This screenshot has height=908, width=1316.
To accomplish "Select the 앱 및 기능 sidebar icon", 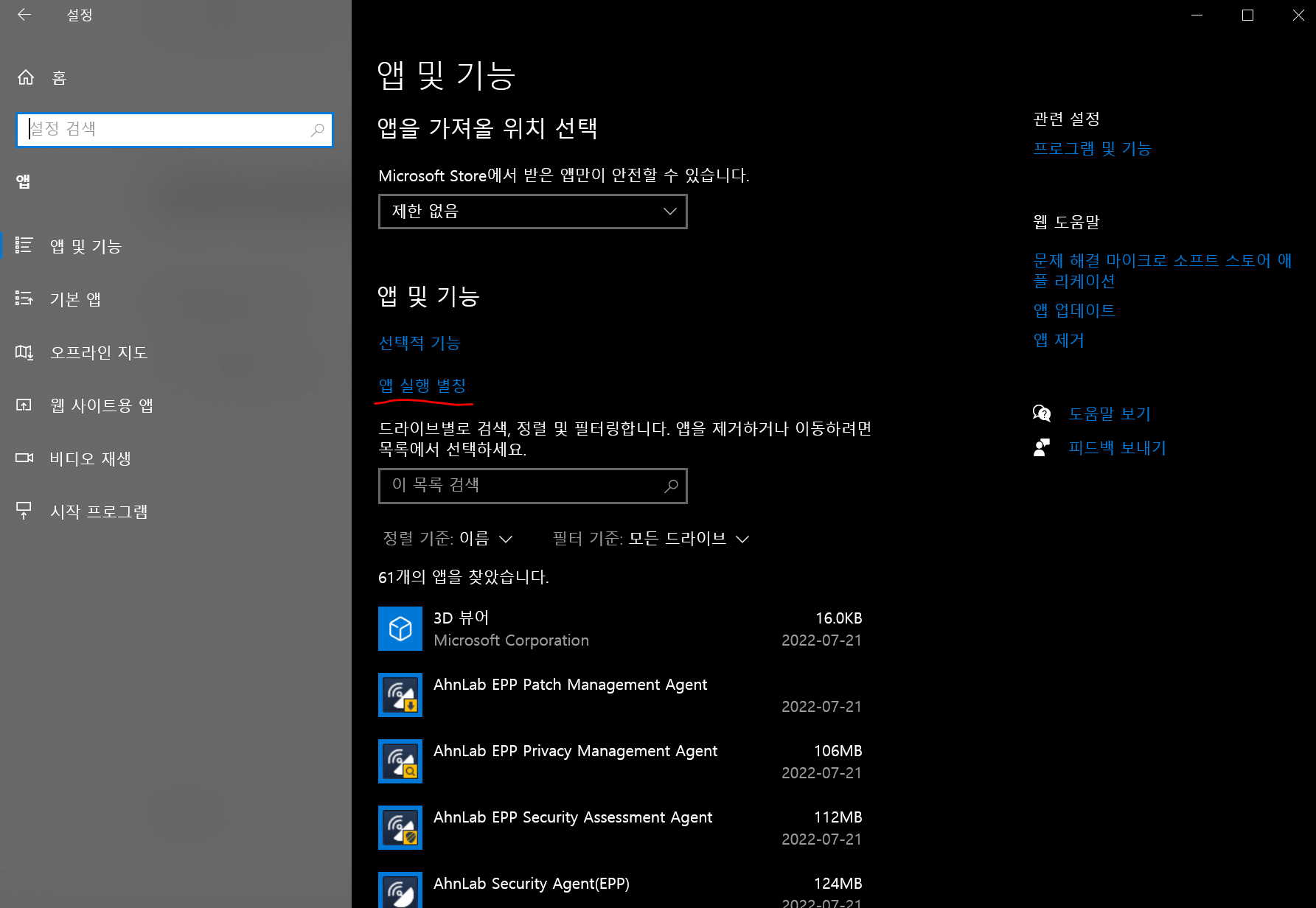I will tap(24, 245).
